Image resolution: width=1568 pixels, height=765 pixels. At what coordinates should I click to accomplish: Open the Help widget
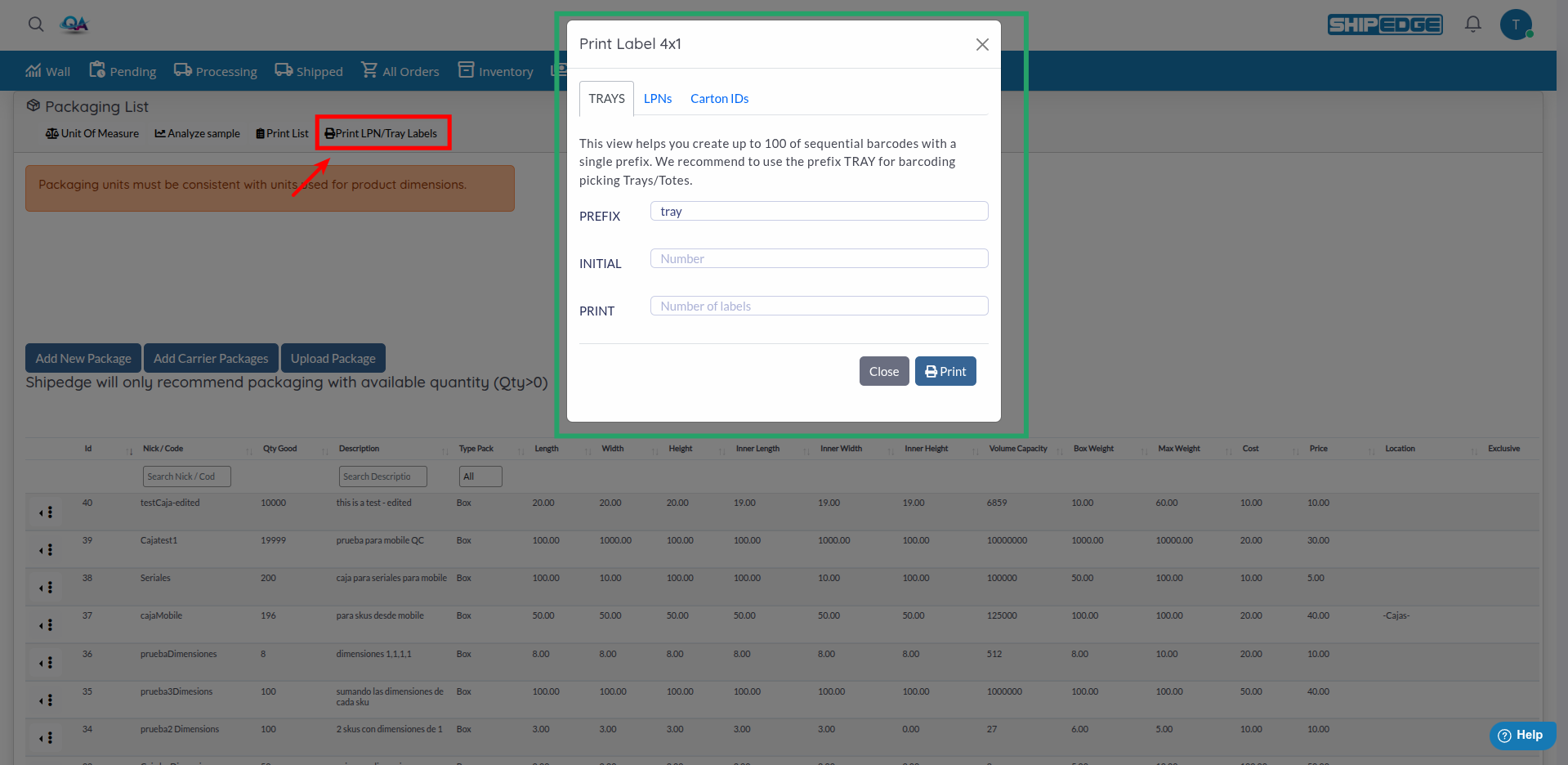[1521, 736]
